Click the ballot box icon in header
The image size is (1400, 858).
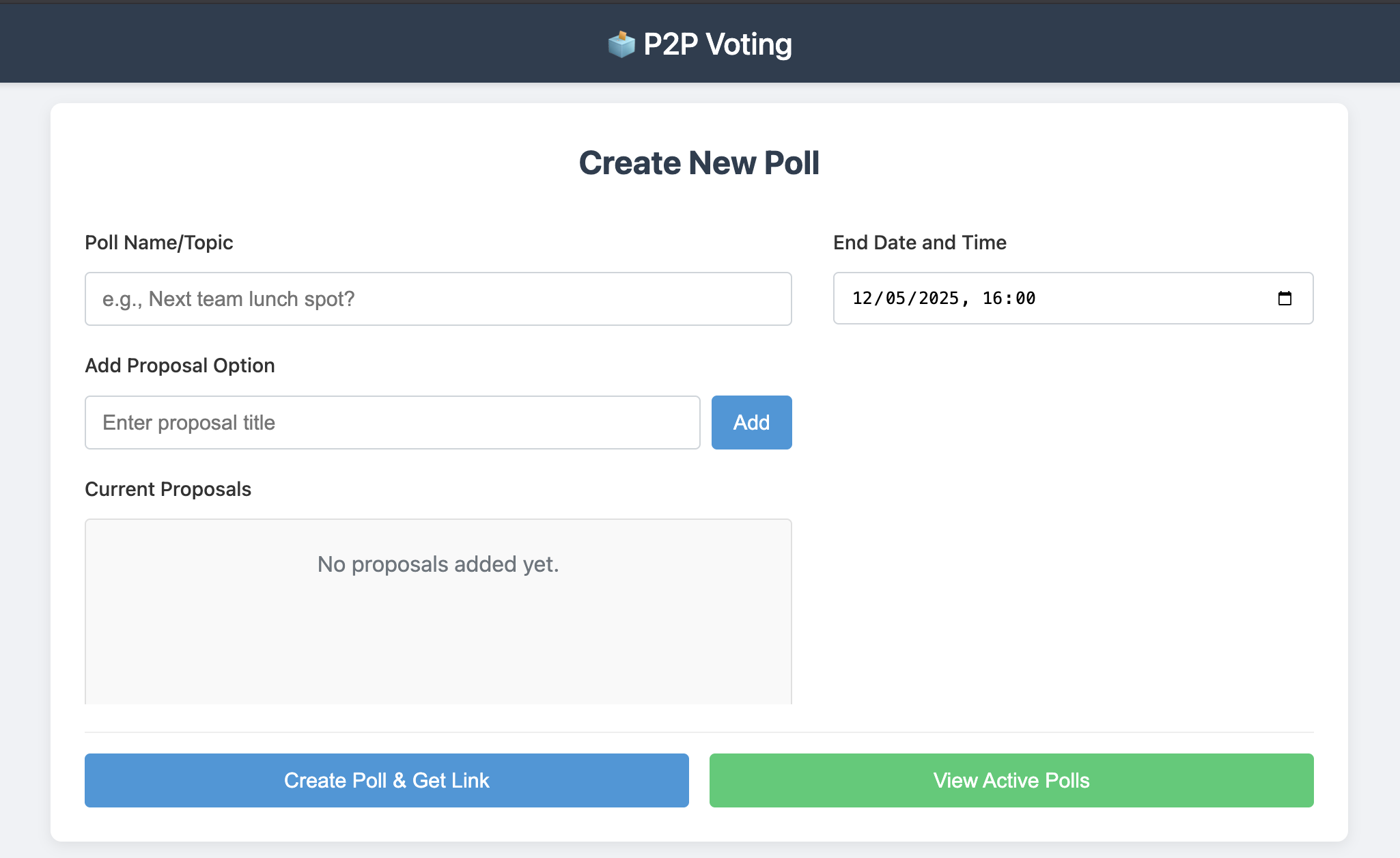(x=621, y=44)
